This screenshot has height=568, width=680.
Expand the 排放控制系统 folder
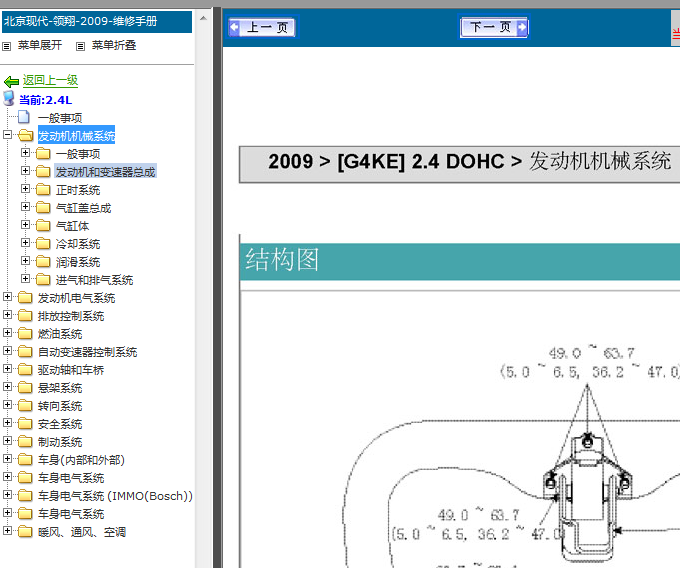[7, 314]
